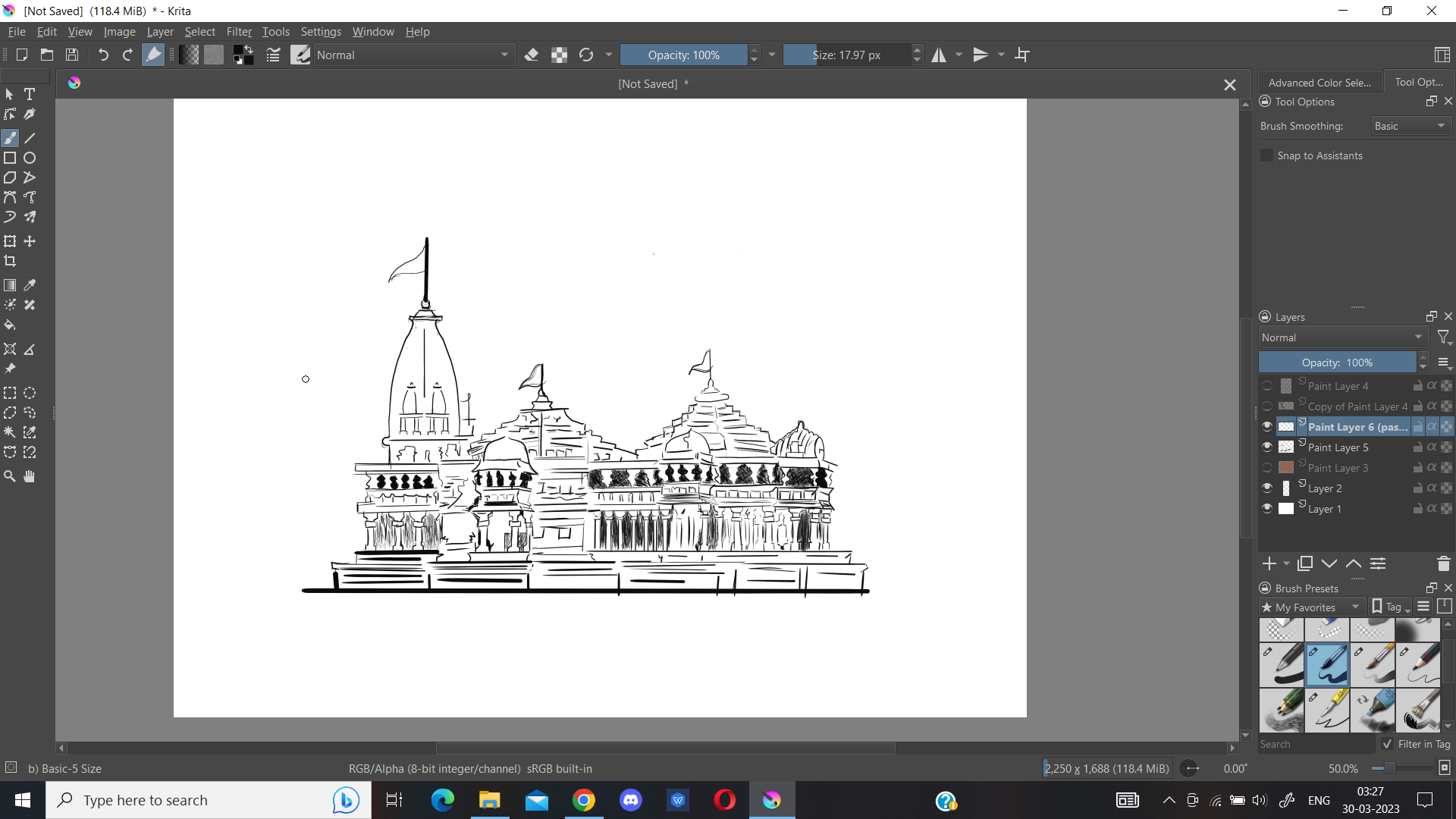Switch to Advanced Color Selector tab
This screenshot has width=1456, height=819.
1319,83
